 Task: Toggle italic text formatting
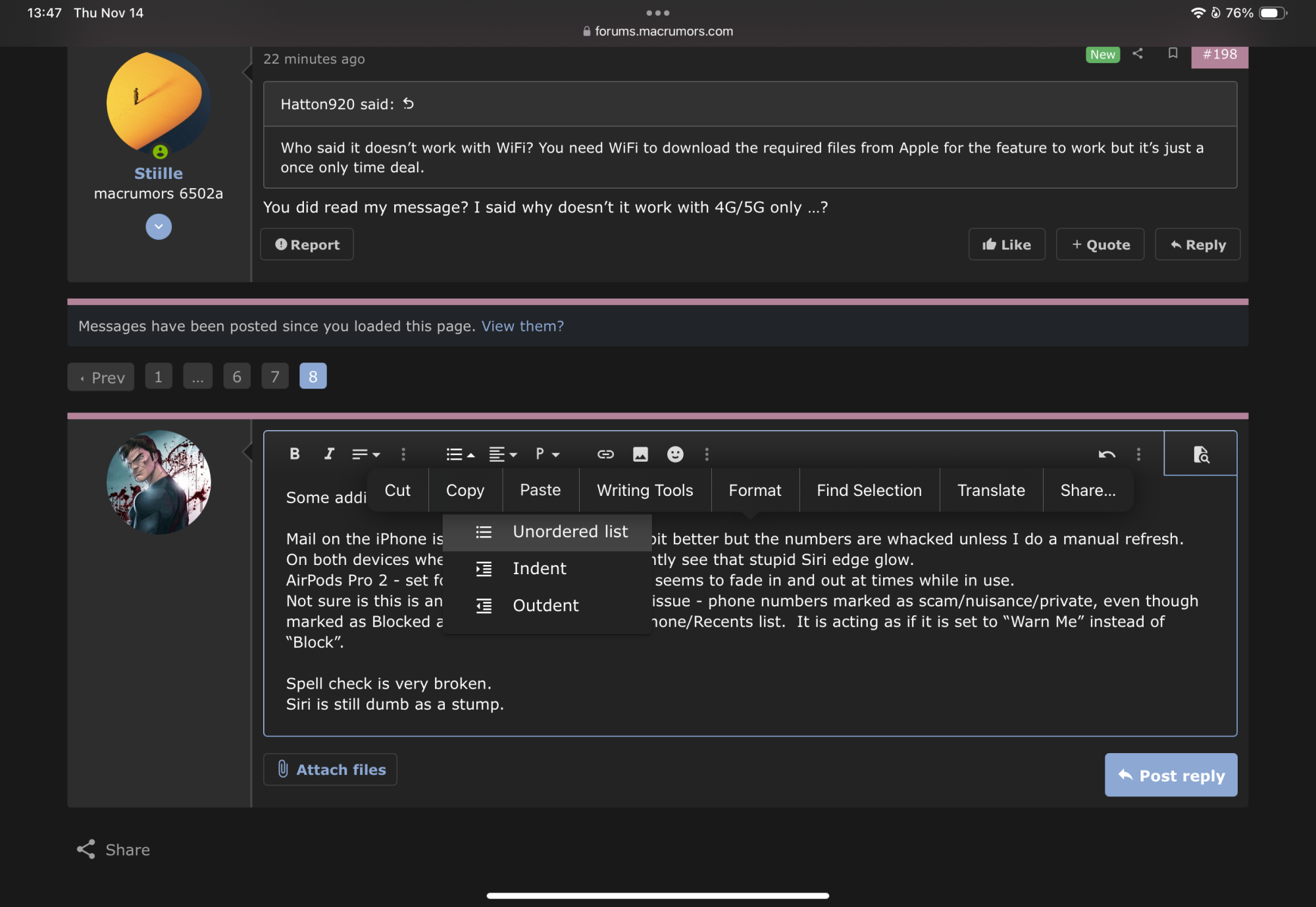click(x=329, y=454)
